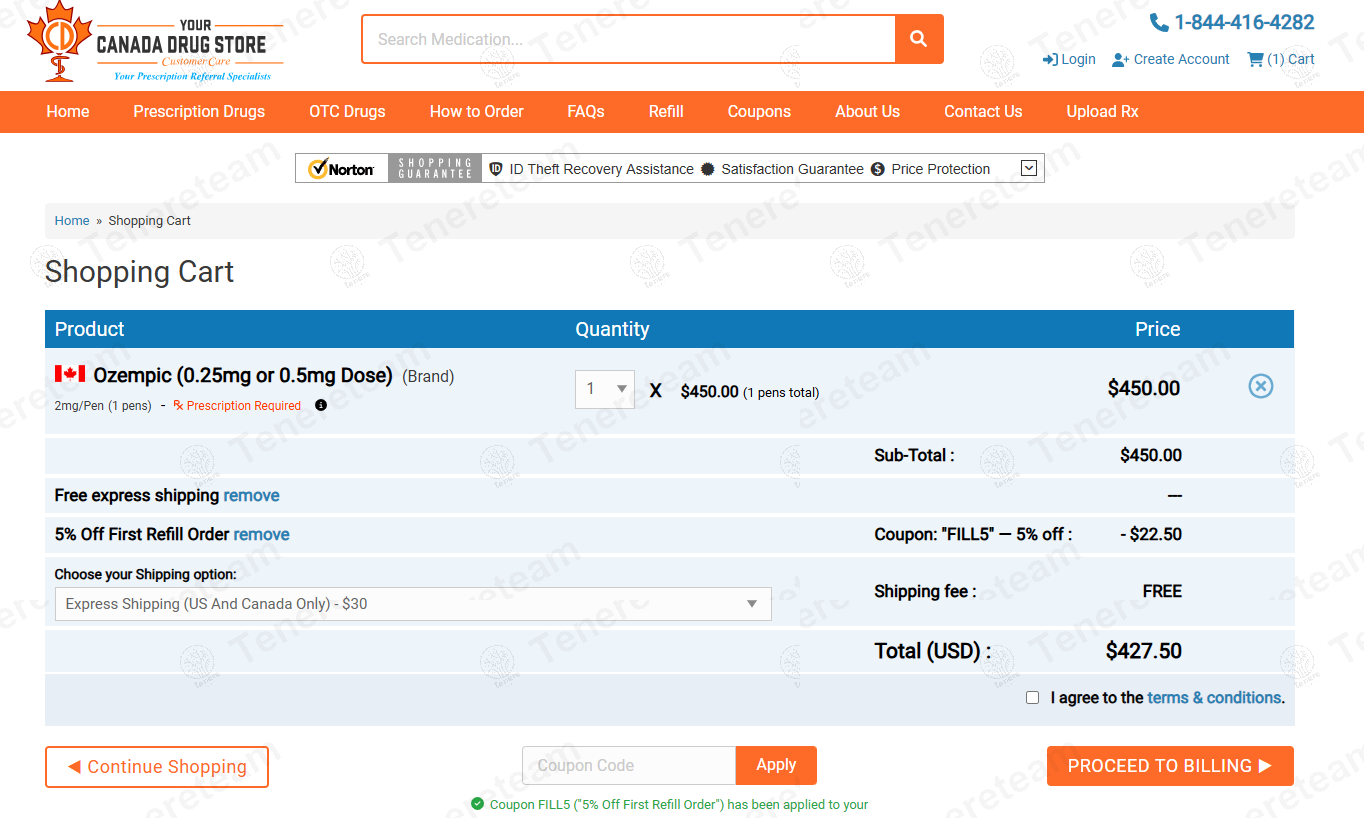Click the 1-844-416-4282 phone number
The image size is (1364, 818).
1244,22
